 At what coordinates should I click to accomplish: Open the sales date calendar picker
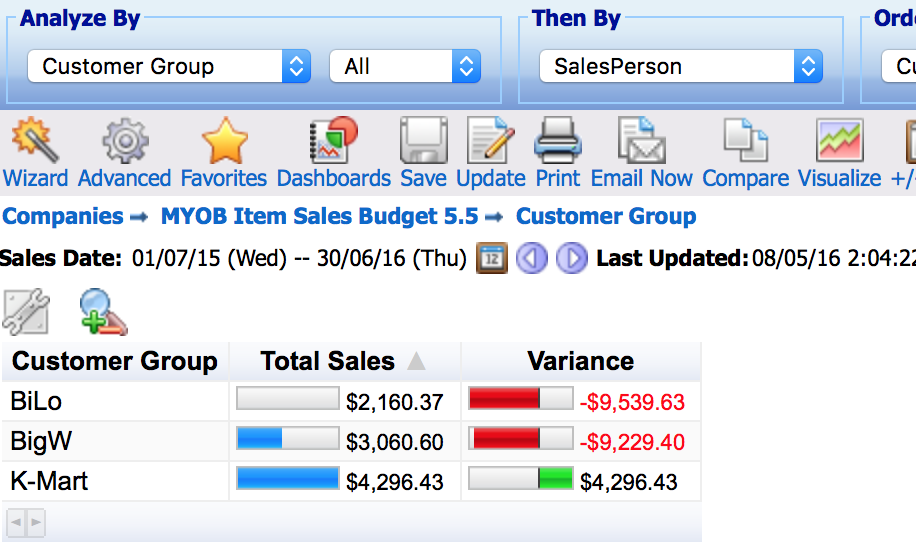pyautogui.click(x=492, y=258)
